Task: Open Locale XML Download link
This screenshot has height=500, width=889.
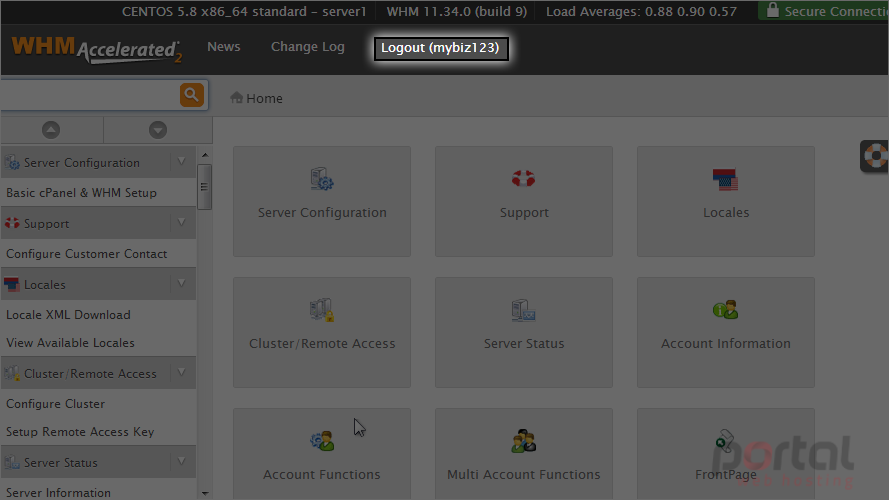Action: (x=68, y=315)
